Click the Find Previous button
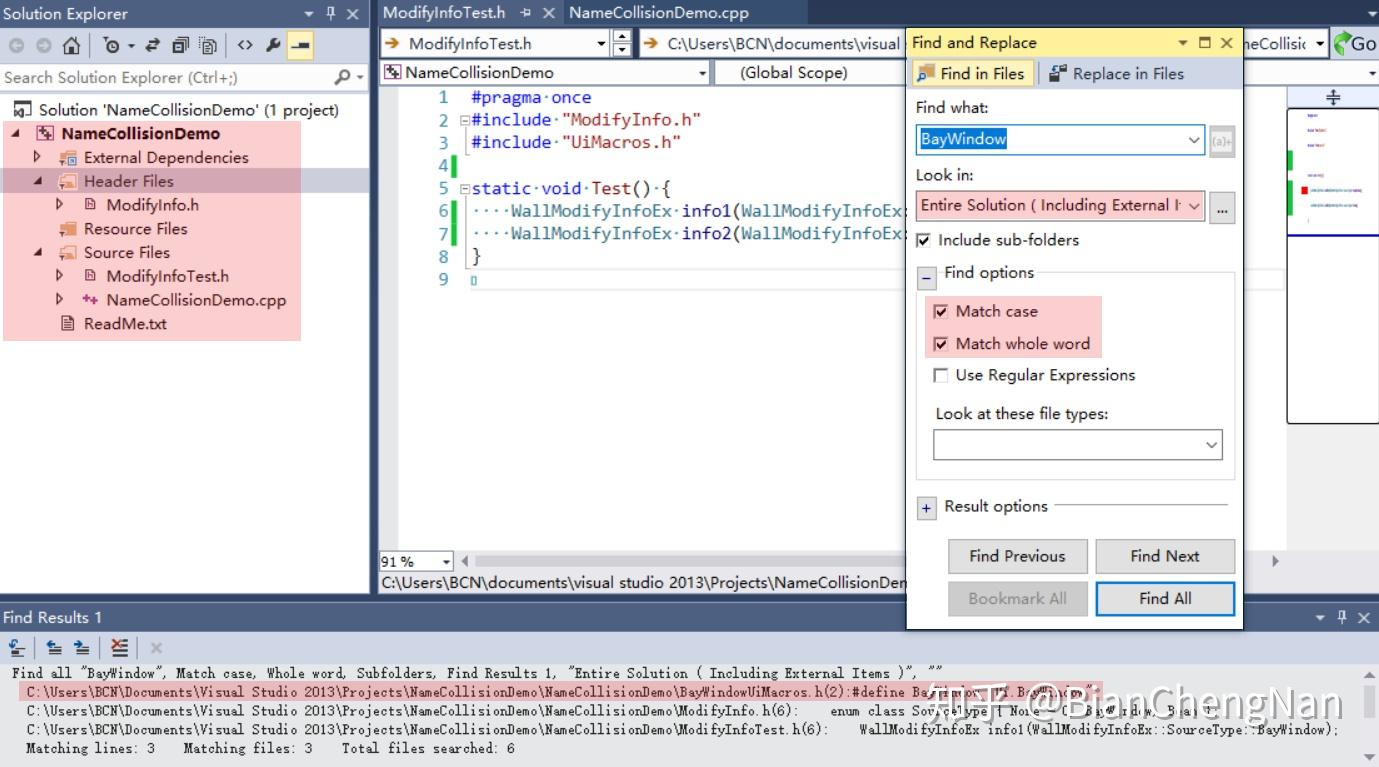The image size is (1379, 767). pyautogui.click(x=1017, y=556)
